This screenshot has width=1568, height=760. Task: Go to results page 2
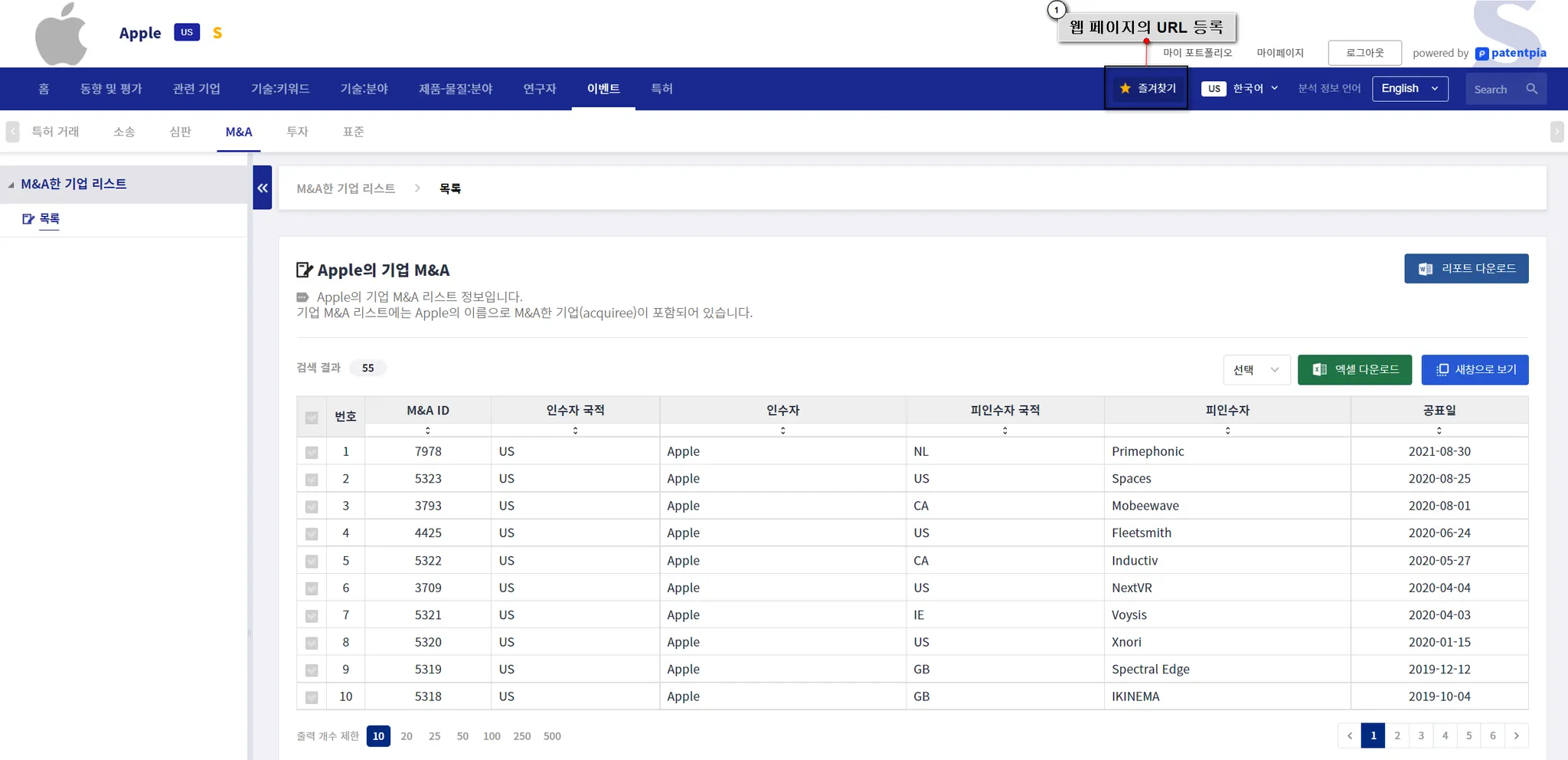point(1397,735)
